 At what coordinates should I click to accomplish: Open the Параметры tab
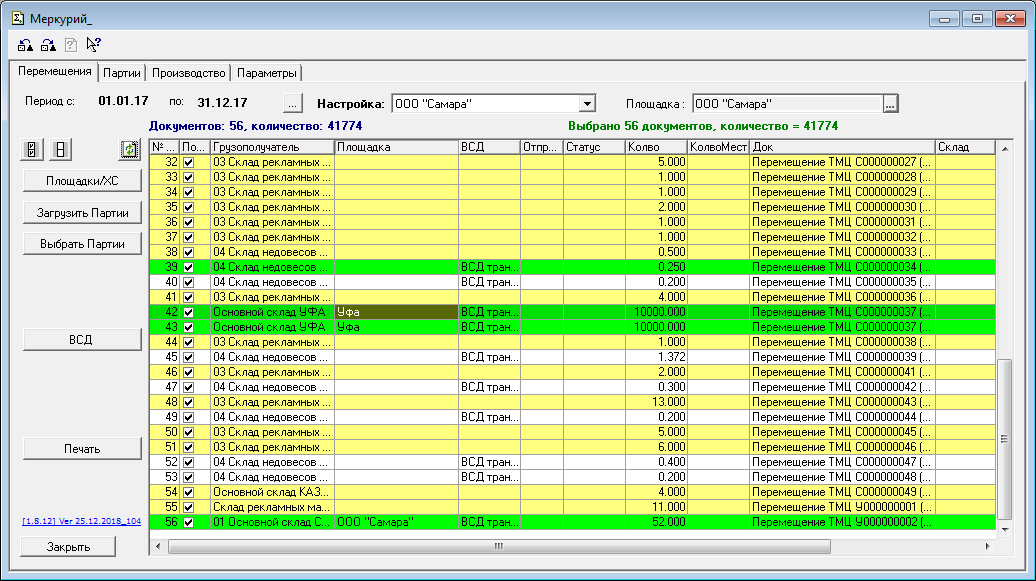point(266,73)
